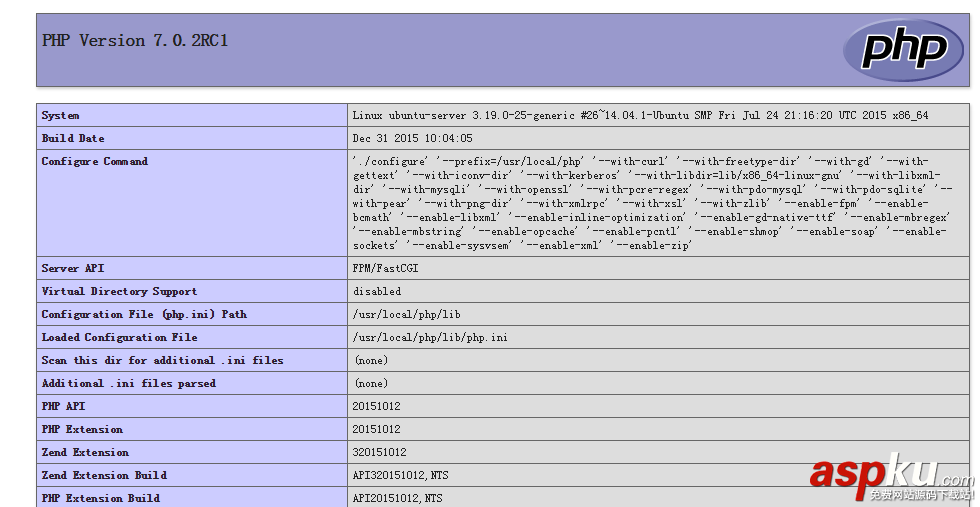
Task: Select the System row label
Action: click(61, 116)
